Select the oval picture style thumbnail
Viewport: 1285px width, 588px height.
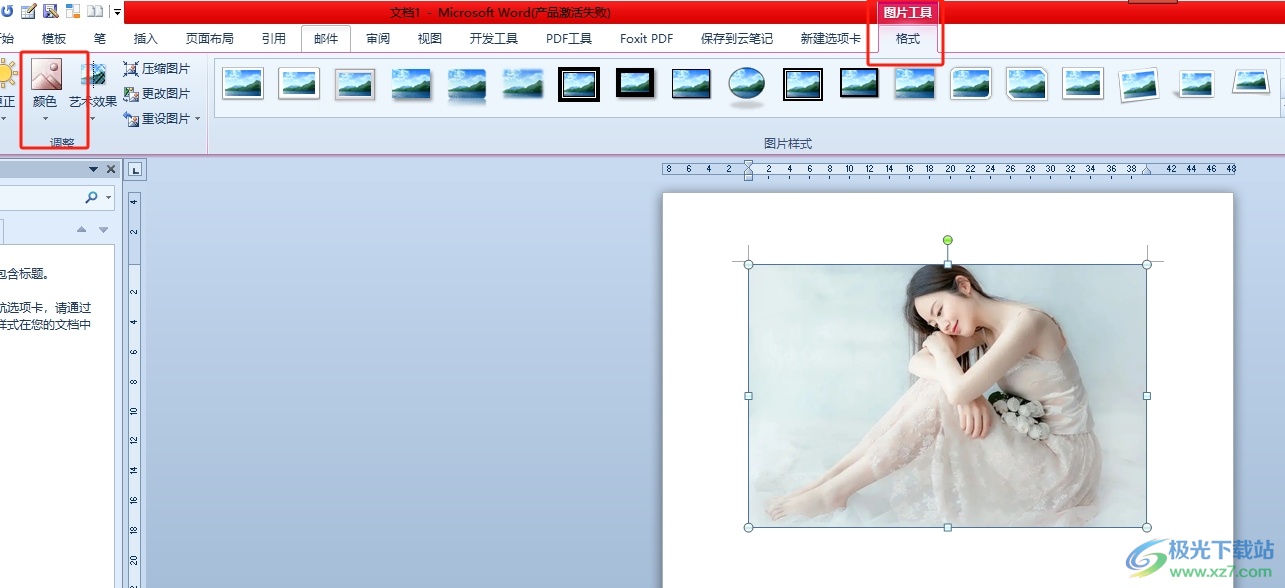(x=747, y=85)
